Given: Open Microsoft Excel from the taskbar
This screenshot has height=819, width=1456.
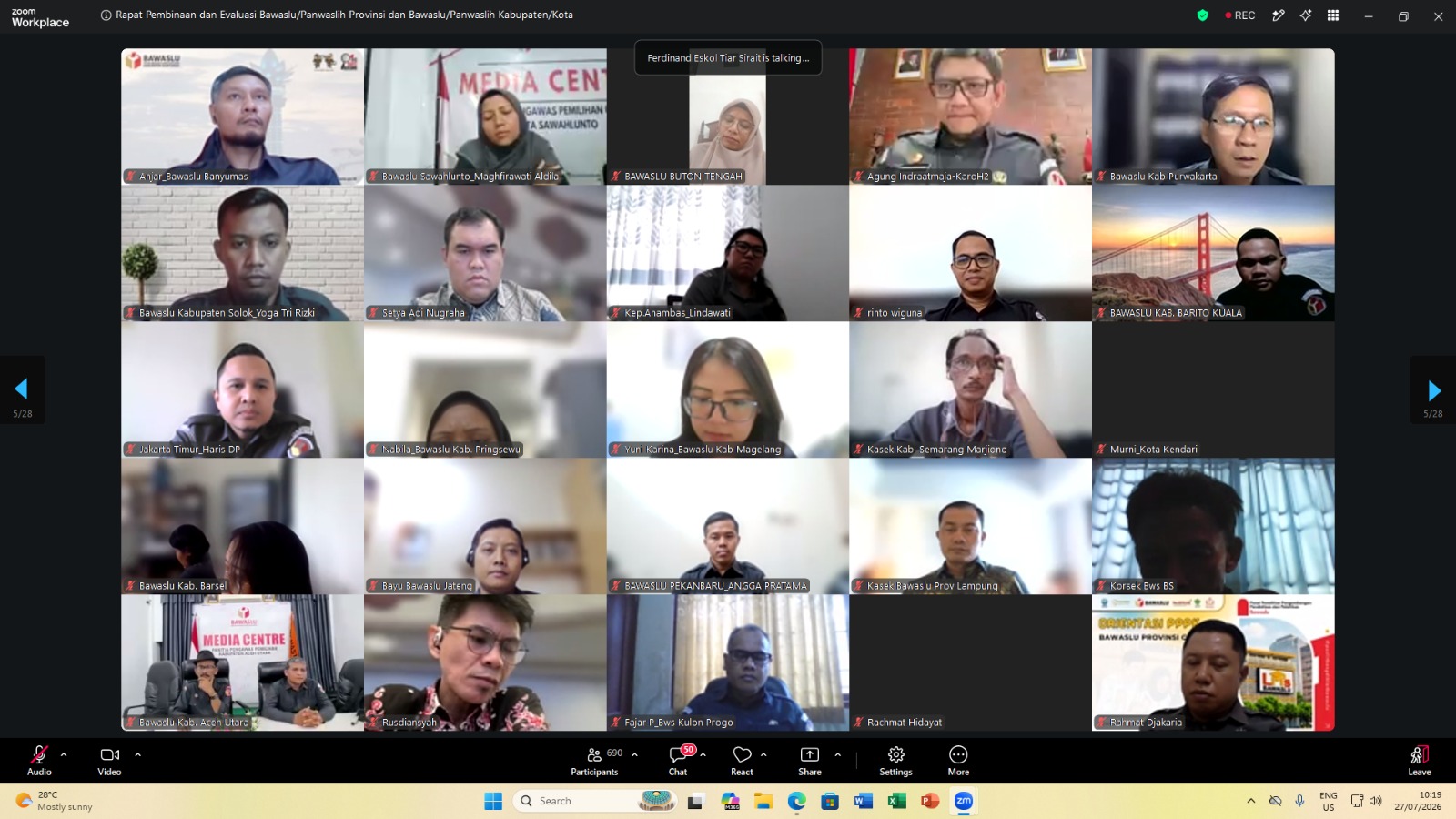Looking at the screenshot, I should click(x=896, y=801).
